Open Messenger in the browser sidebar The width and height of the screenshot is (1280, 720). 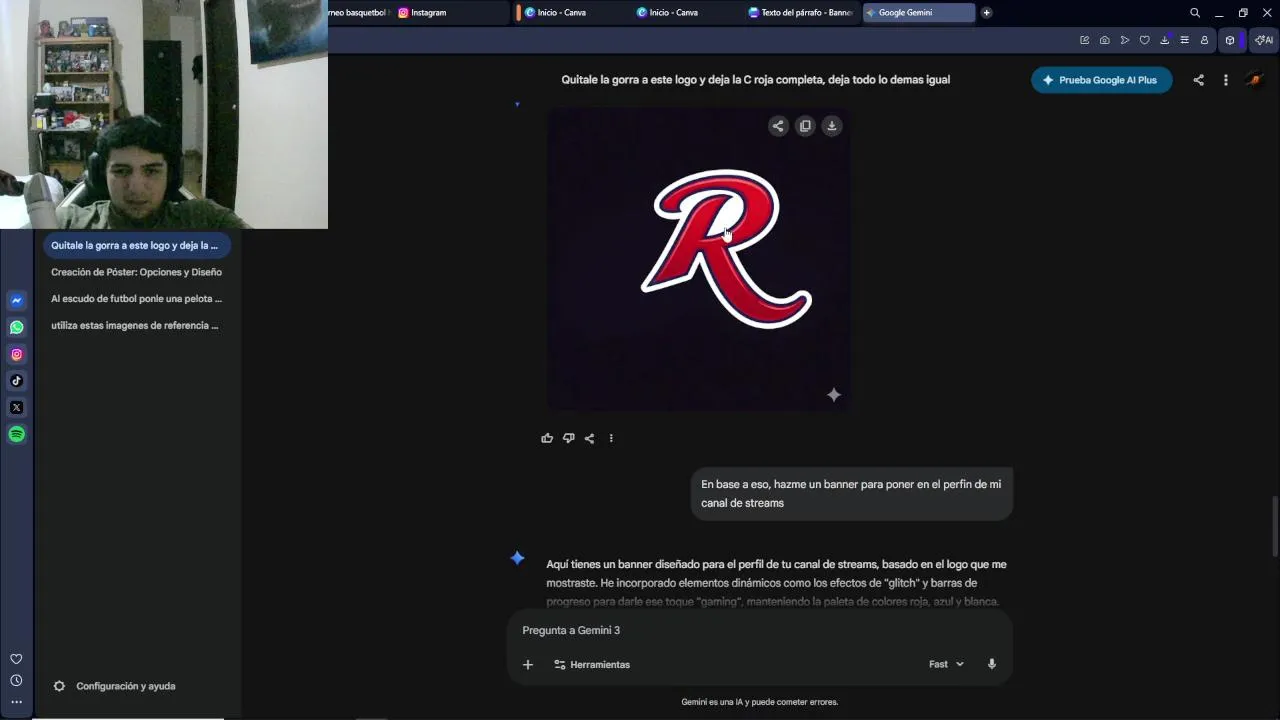[16, 300]
